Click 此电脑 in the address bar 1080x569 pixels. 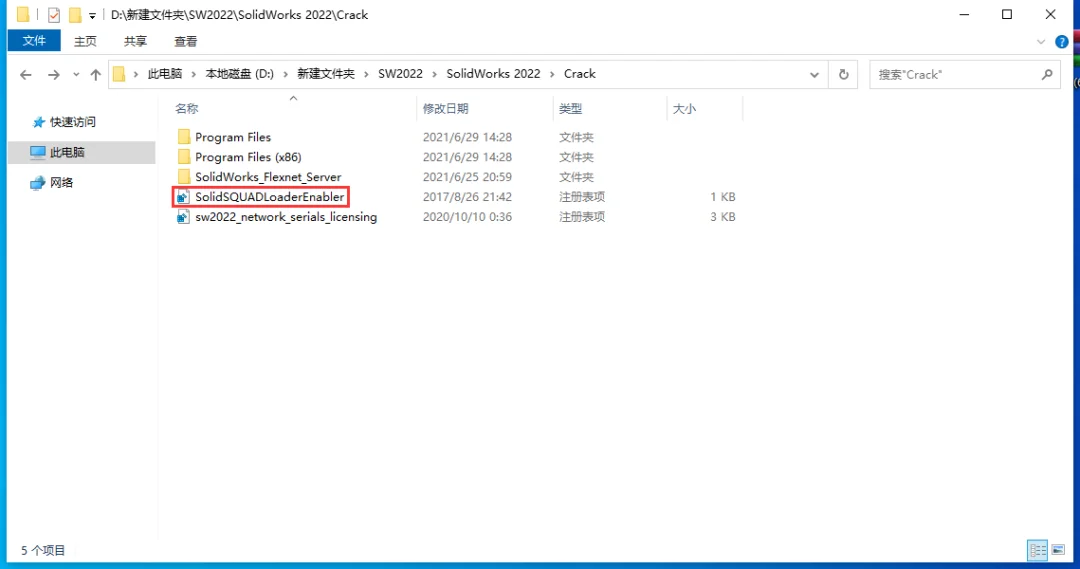(x=165, y=74)
